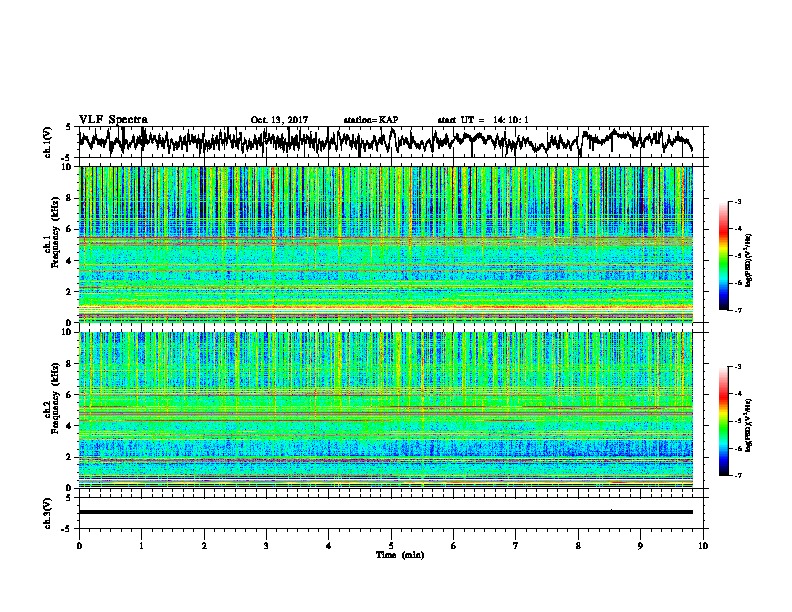
Task: Click the "ch.1(V)" waveform axis label
Action: pos(48,142)
